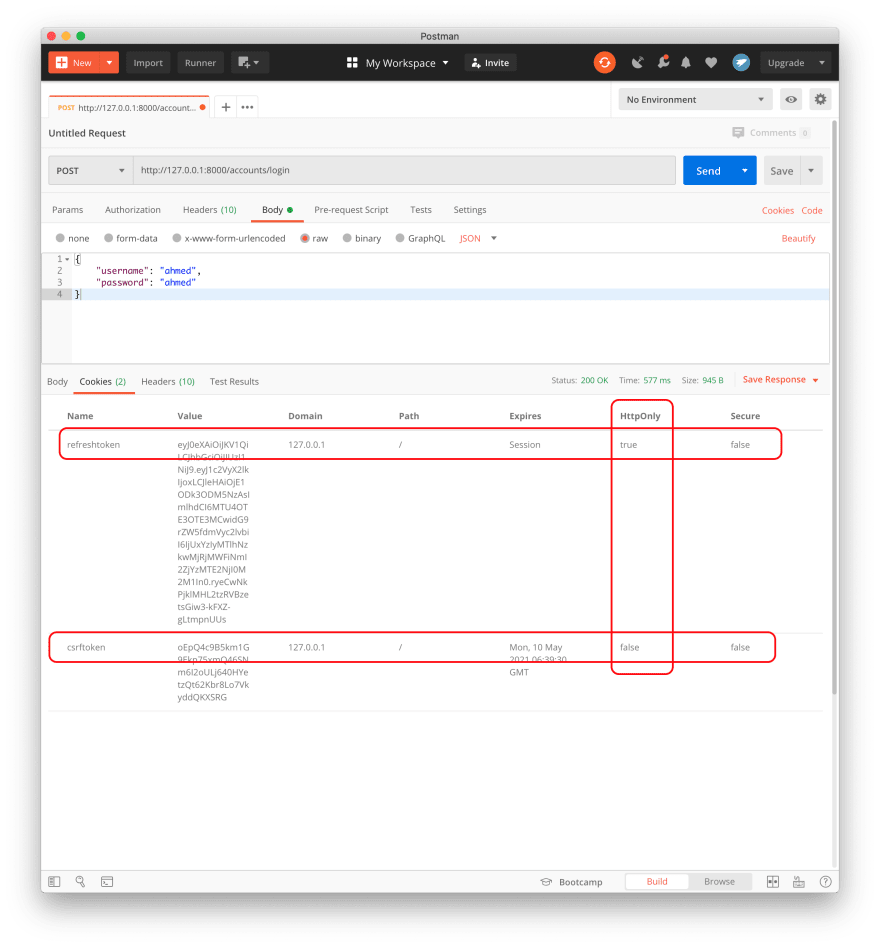Click the environment quick look eye icon
This screenshot has width=880, height=947.
tap(791, 99)
